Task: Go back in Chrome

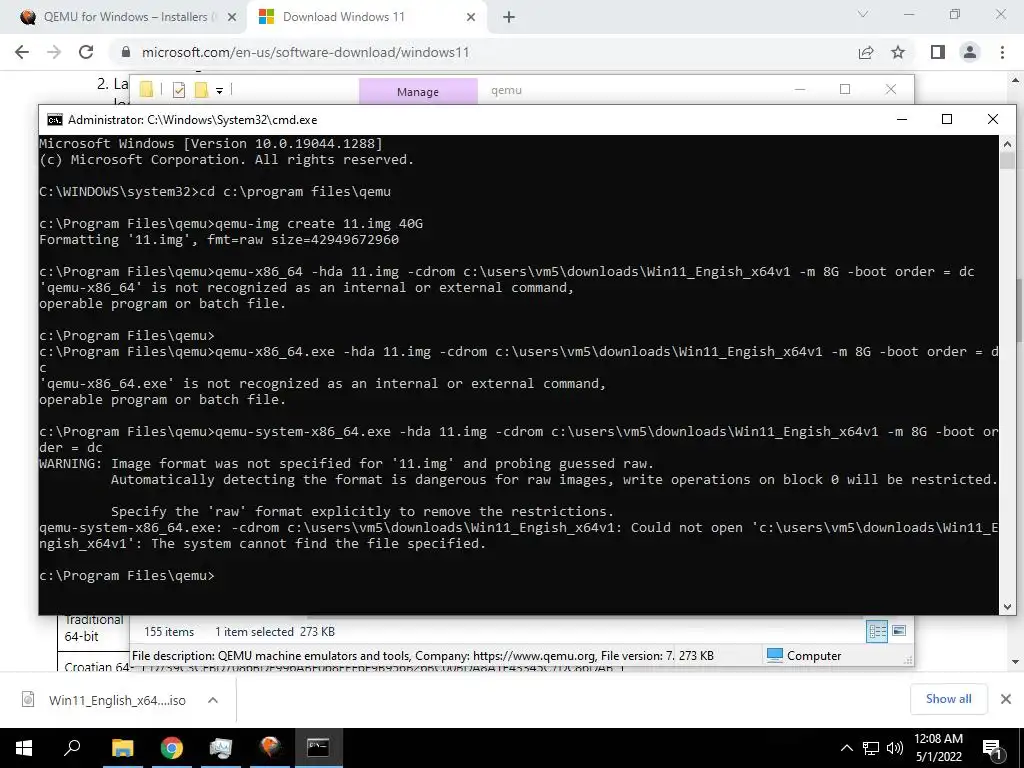Action: (22, 52)
